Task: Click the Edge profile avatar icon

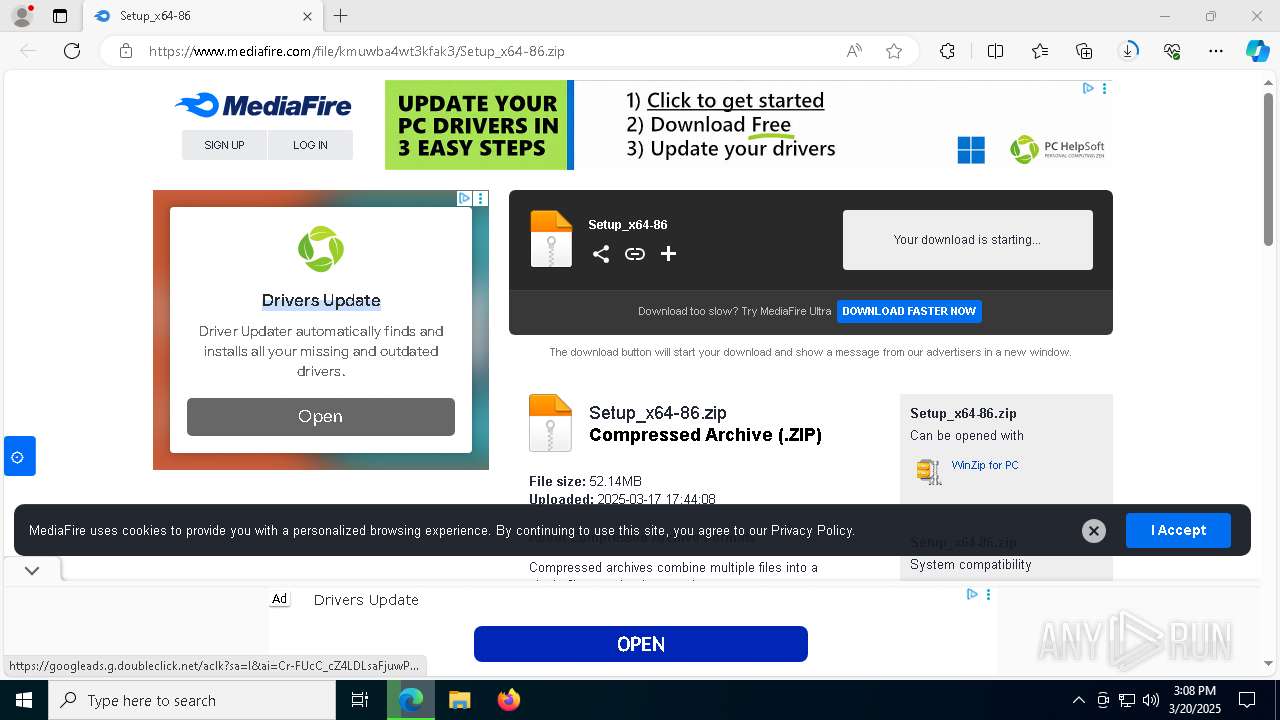Action: click(x=21, y=16)
